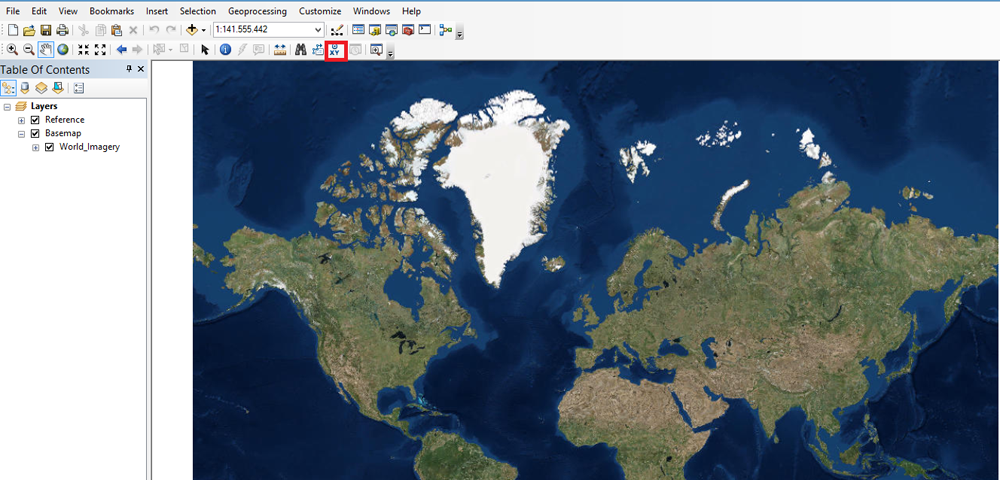The width and height of the screenshot is (1000, 480).
Task: Close the Table Of Contents panel
Action: pos(140,69)
